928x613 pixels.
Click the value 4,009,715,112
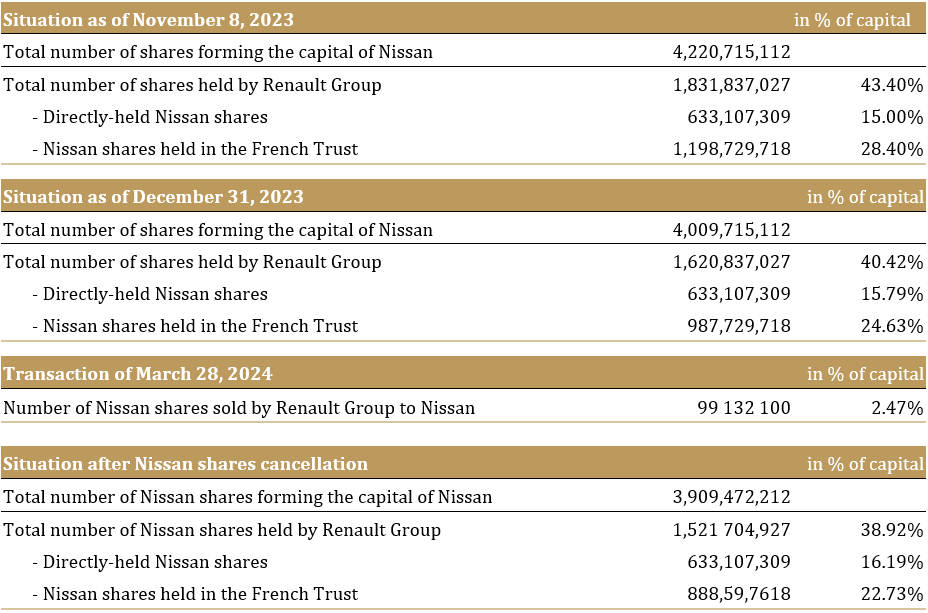pyautogui.click(x=732, y=230)
